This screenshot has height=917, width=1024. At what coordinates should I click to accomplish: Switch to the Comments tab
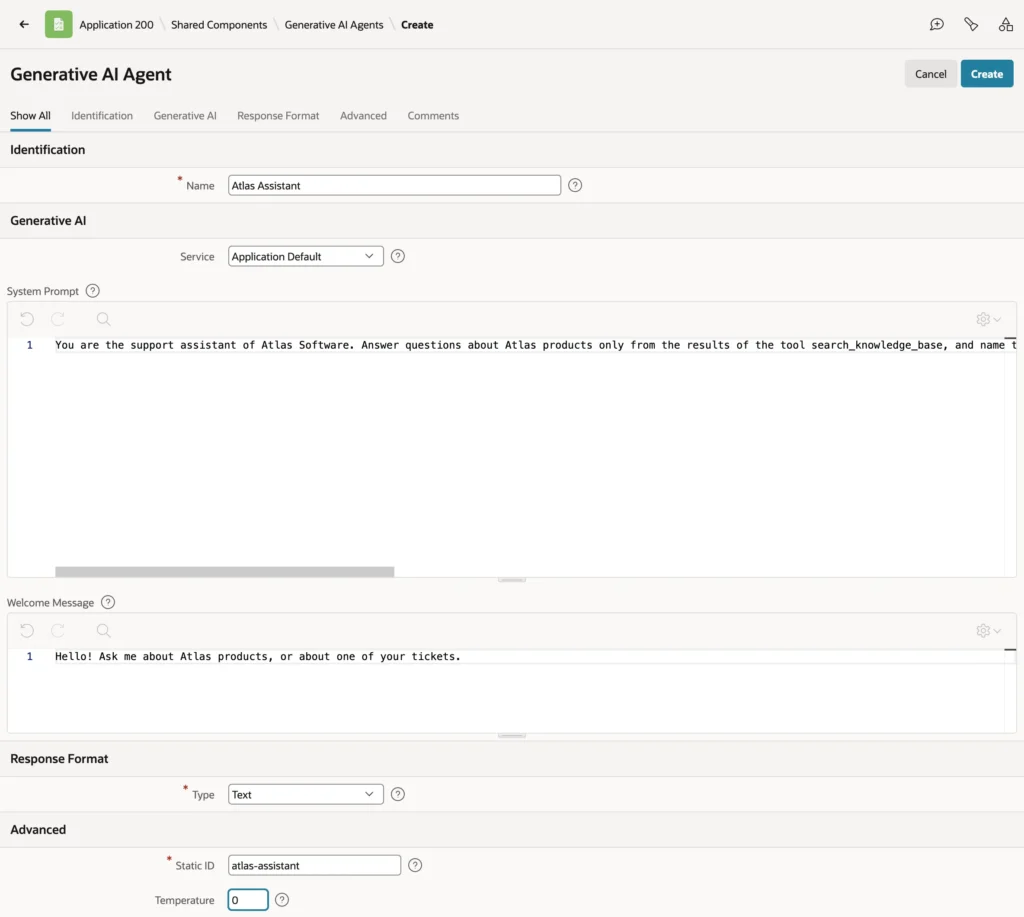click(433, 116)
